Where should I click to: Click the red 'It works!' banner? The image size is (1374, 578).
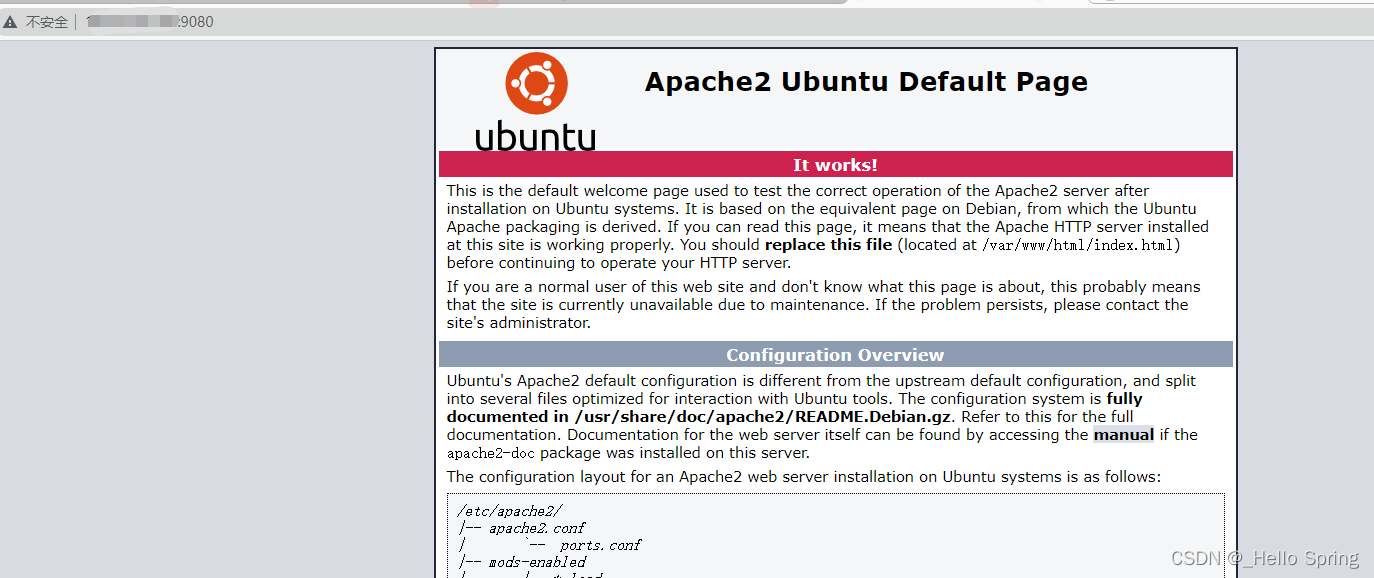pyautogui.click(x=836, y=165)
